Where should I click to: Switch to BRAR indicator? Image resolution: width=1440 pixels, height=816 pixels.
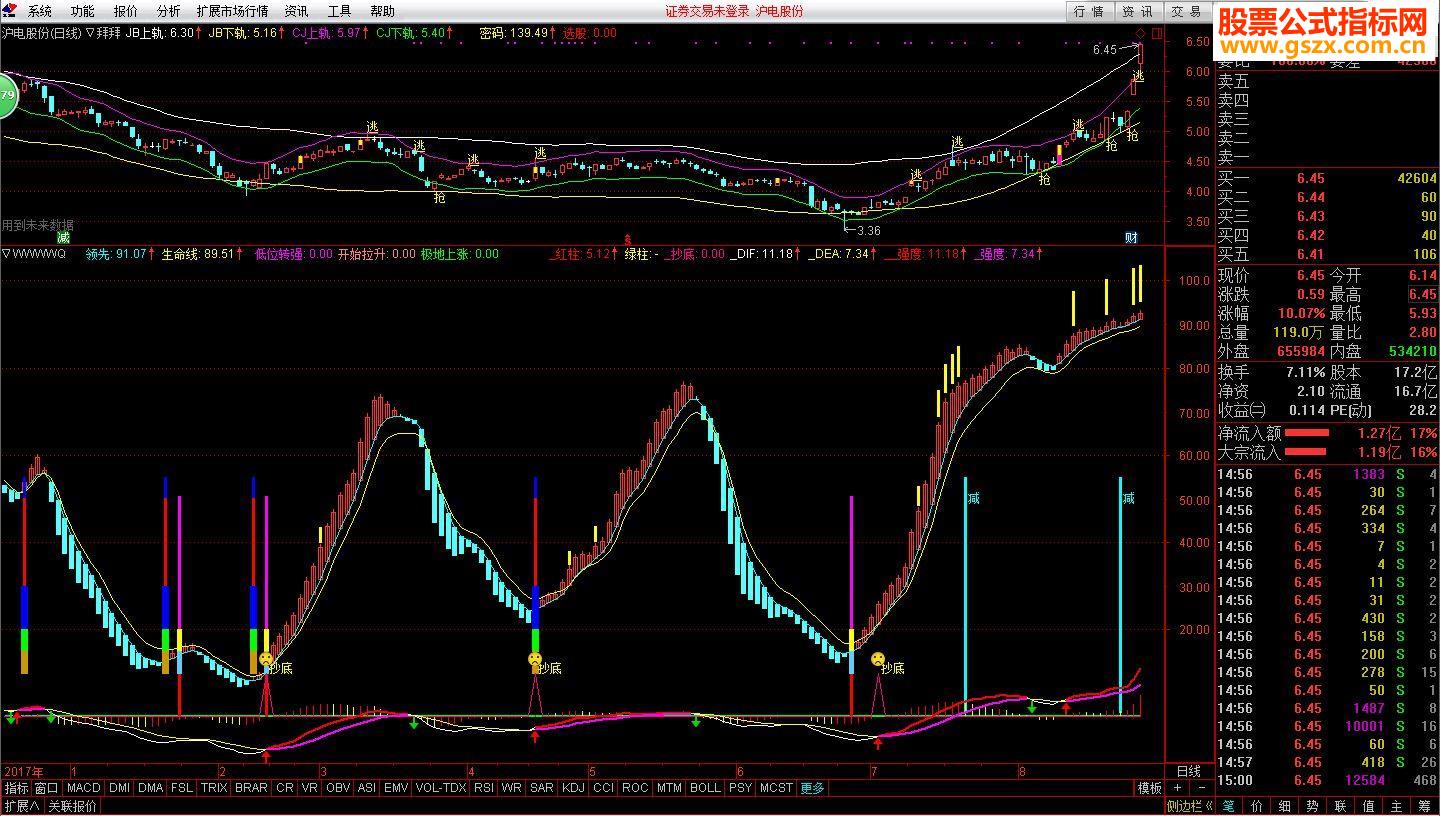pyautogui.click(x=251, y=788)
